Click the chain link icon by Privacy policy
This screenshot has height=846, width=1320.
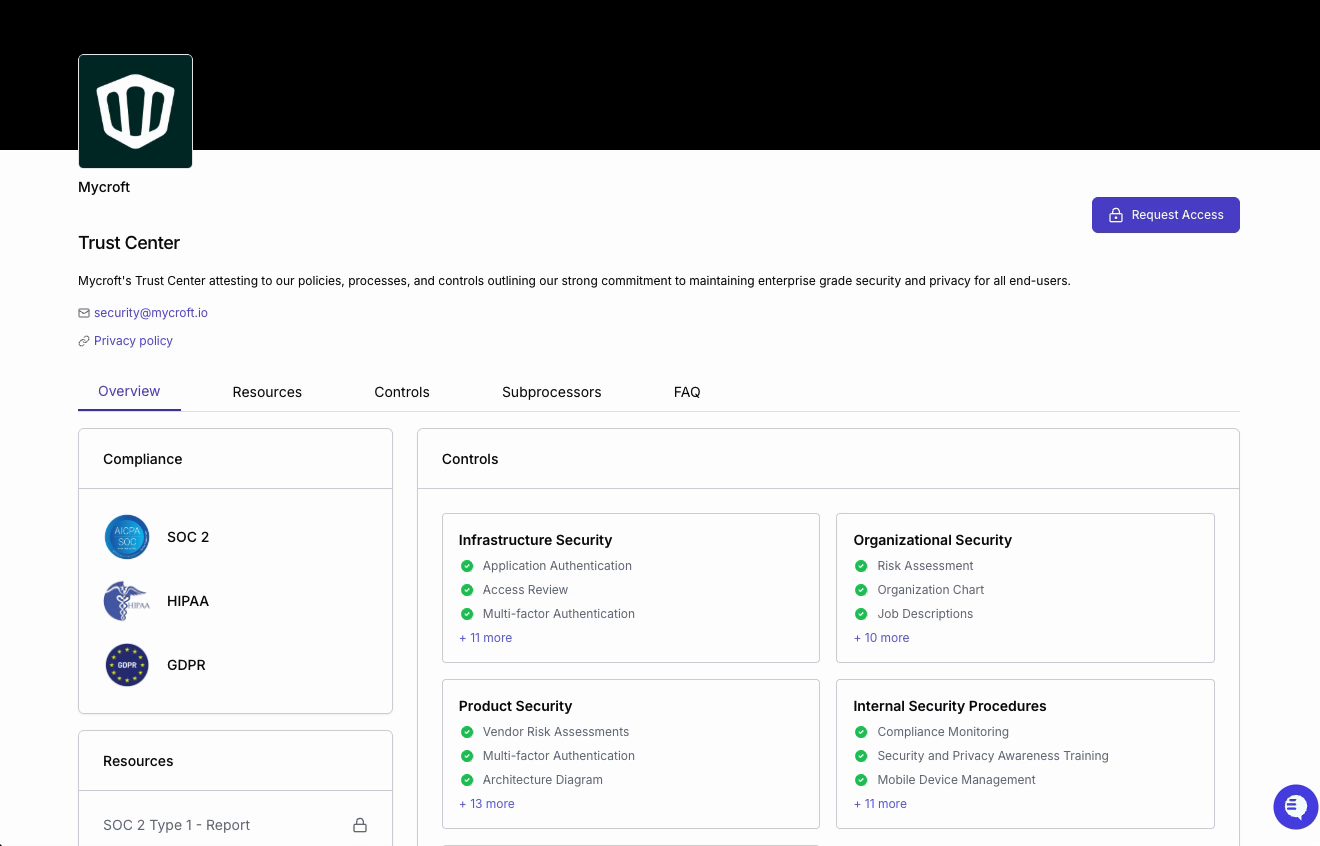click(84, 341)
